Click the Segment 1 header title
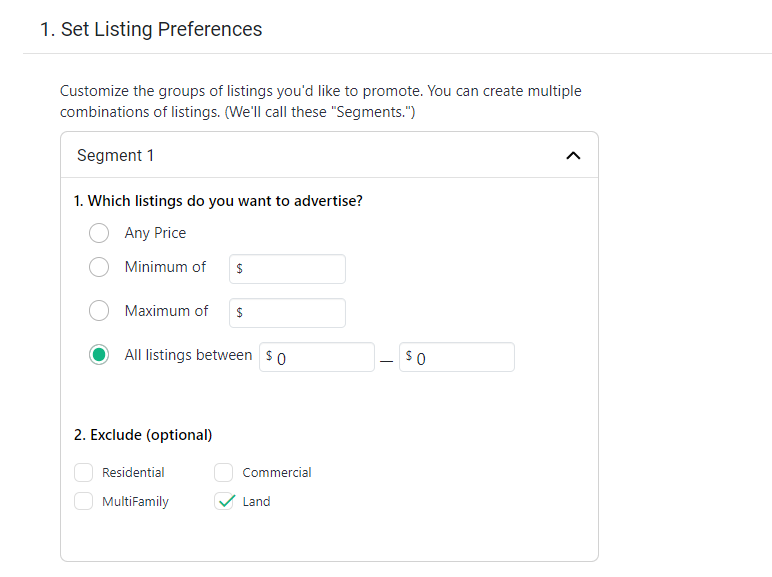 click(115, 156)
